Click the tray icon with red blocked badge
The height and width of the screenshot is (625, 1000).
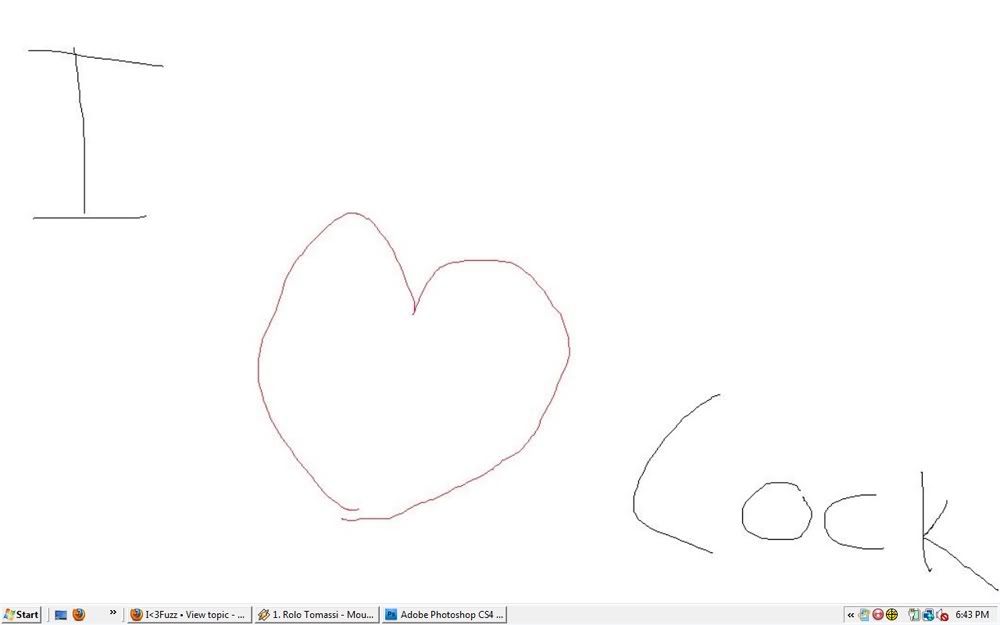coord(941,615)
